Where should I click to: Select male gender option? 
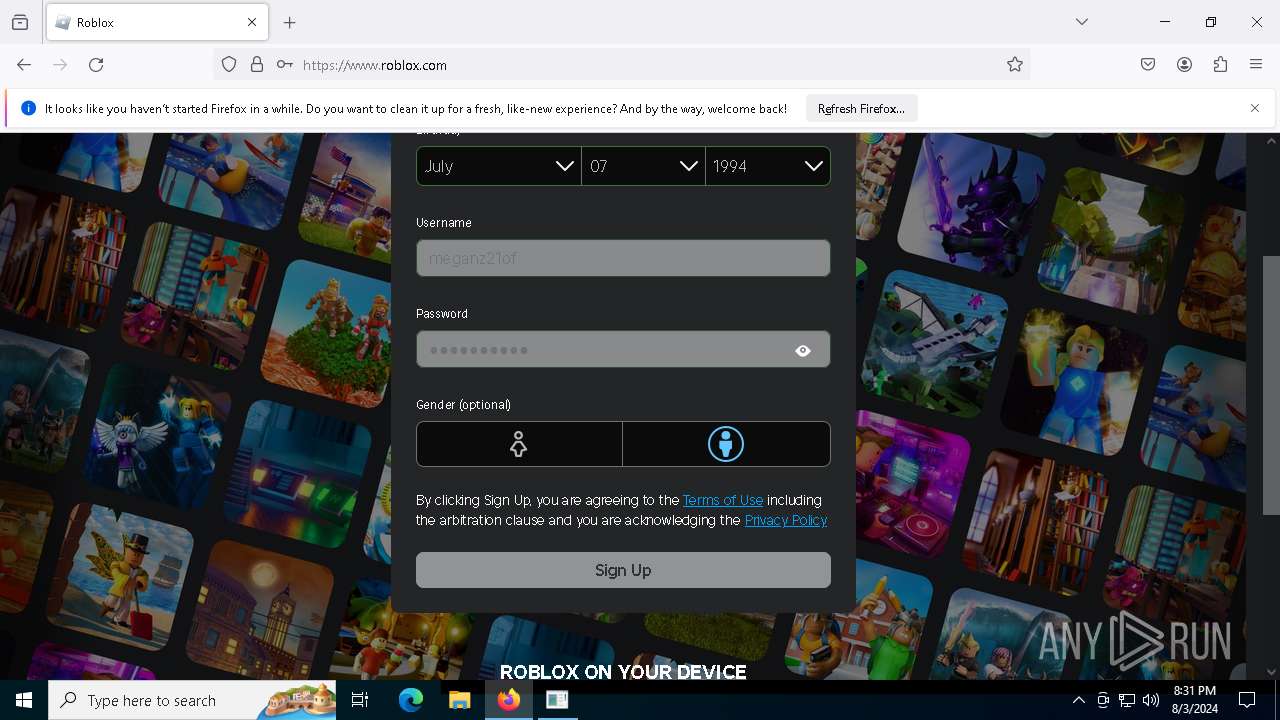[726, 444]
